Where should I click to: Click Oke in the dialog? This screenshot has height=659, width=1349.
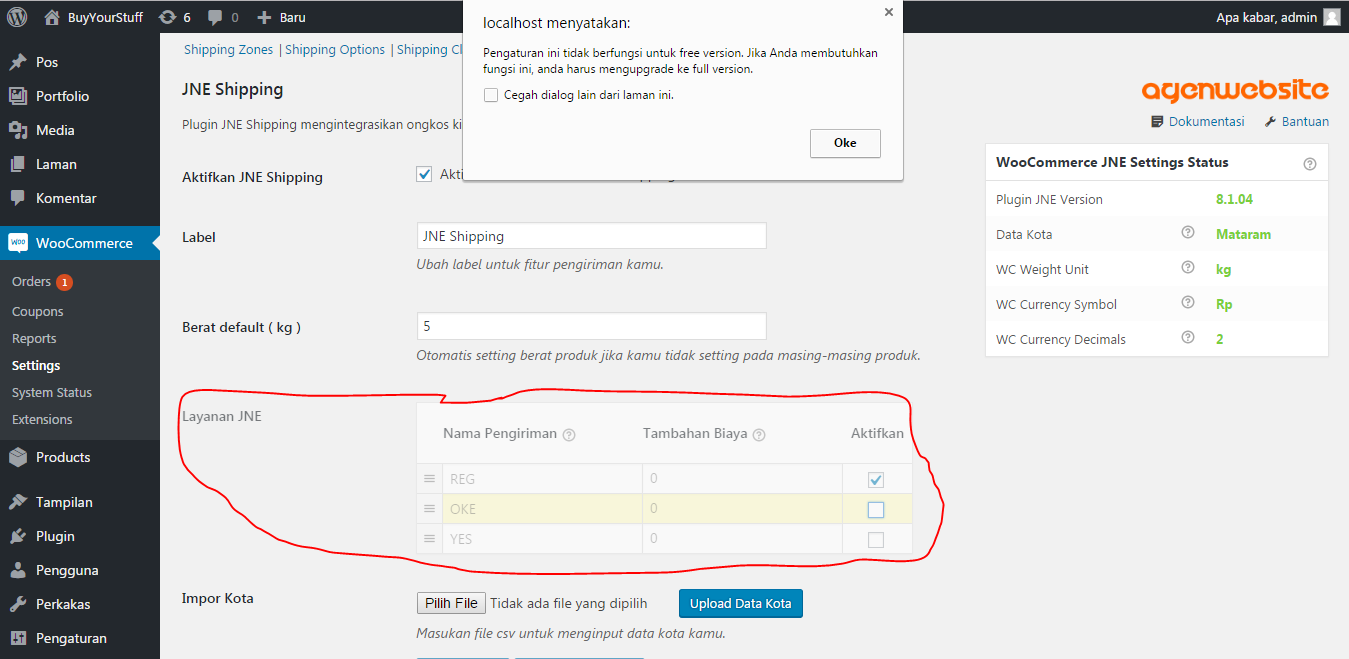pyautogui.click(x=845, y=143)
